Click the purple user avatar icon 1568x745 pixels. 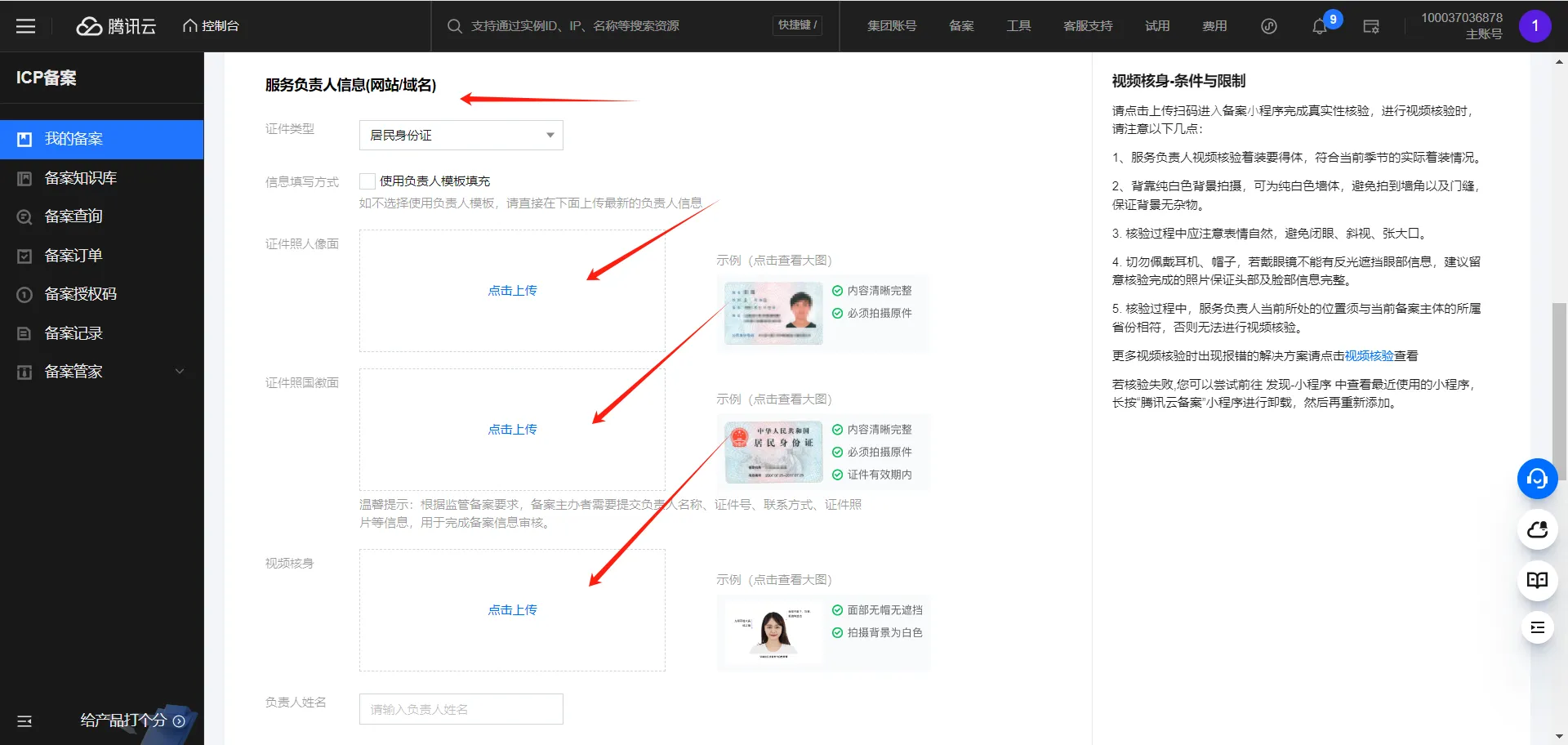pos(1535,26)
